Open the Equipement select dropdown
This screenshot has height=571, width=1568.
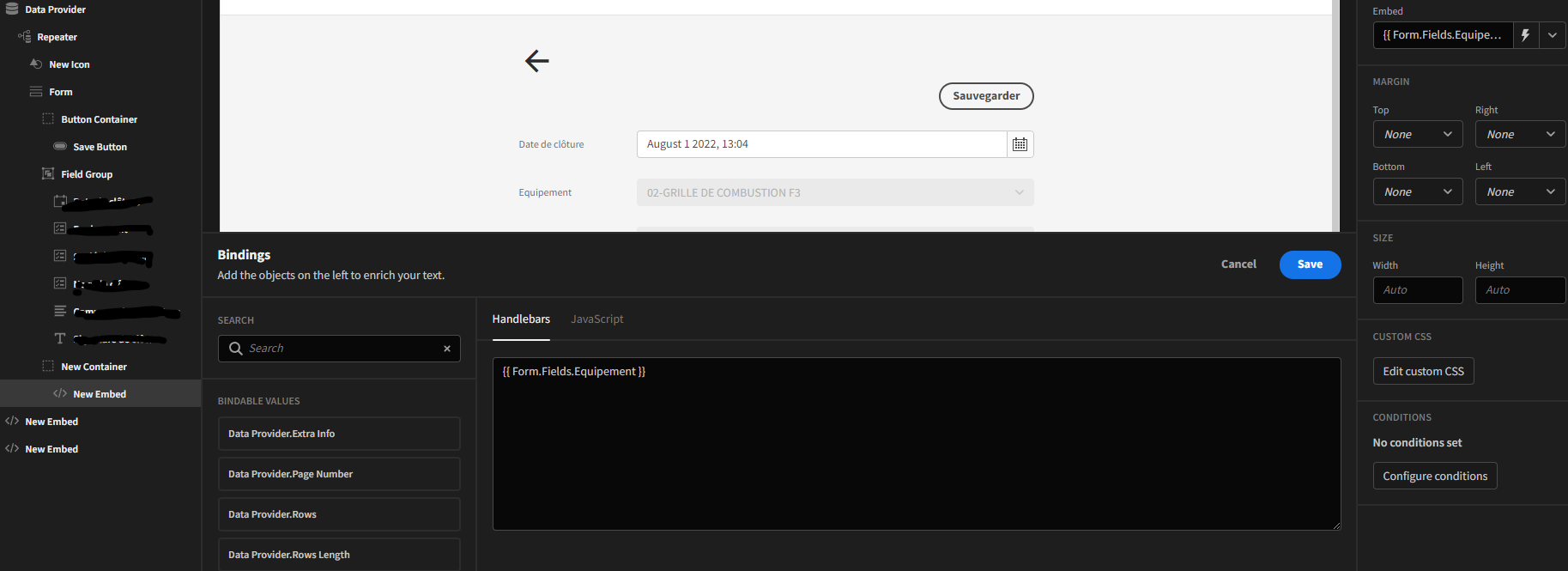tap(835, 192)
